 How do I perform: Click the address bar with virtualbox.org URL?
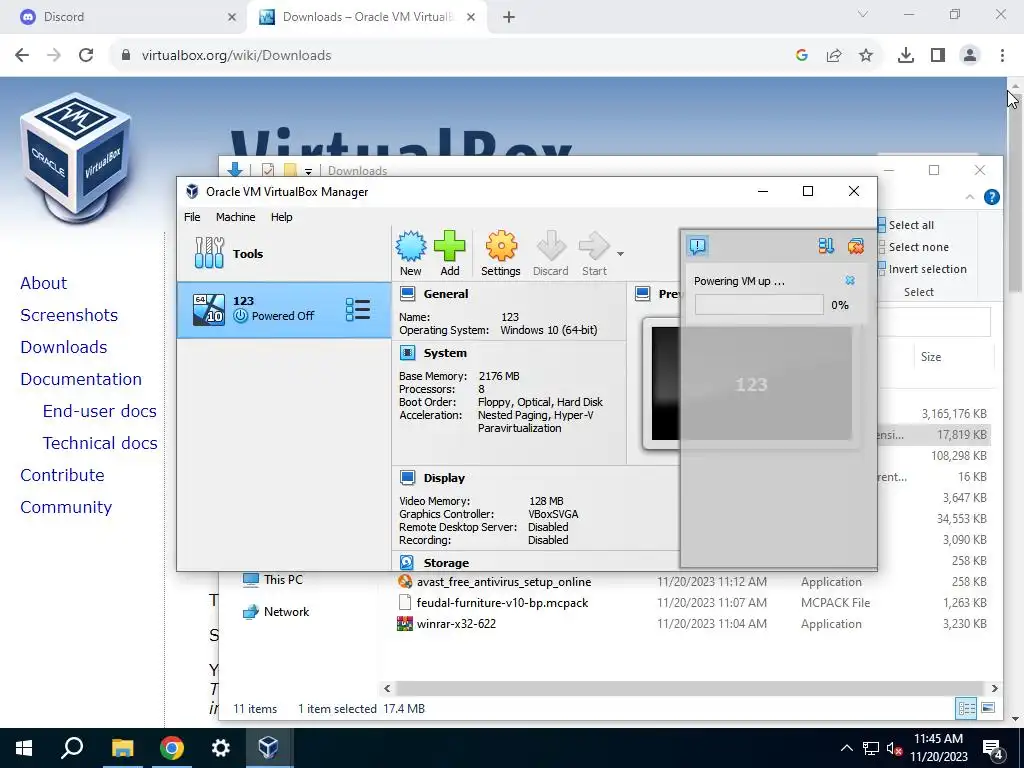(451, 56)
